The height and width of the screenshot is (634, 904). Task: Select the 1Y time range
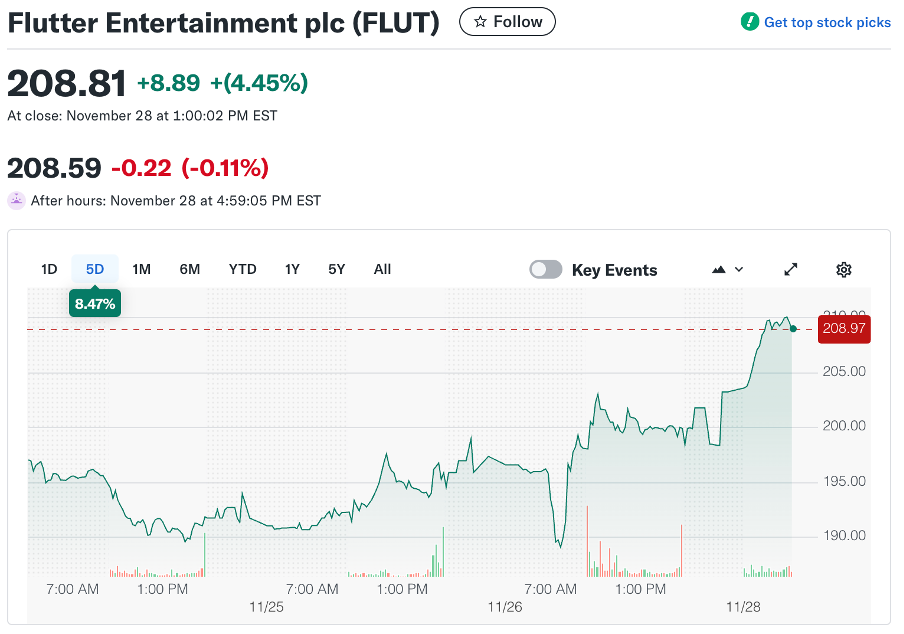[292, 269]
